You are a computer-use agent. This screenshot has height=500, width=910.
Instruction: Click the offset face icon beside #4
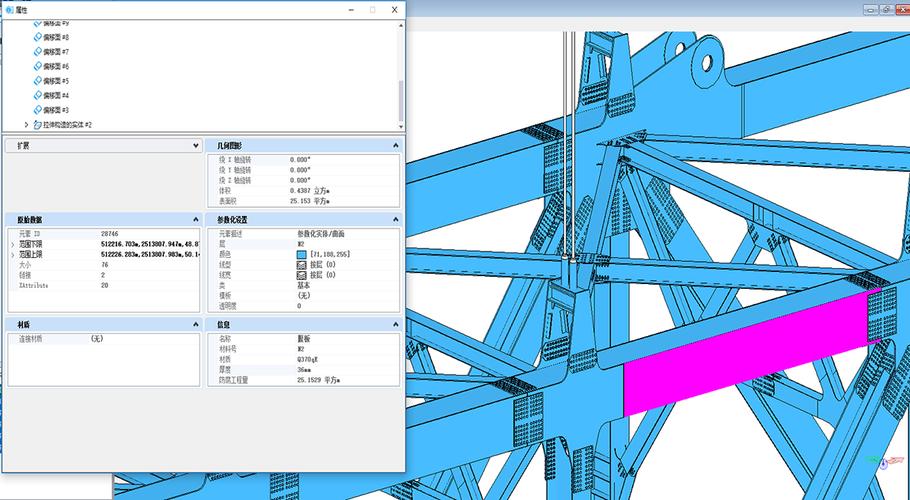pos(38,95)
